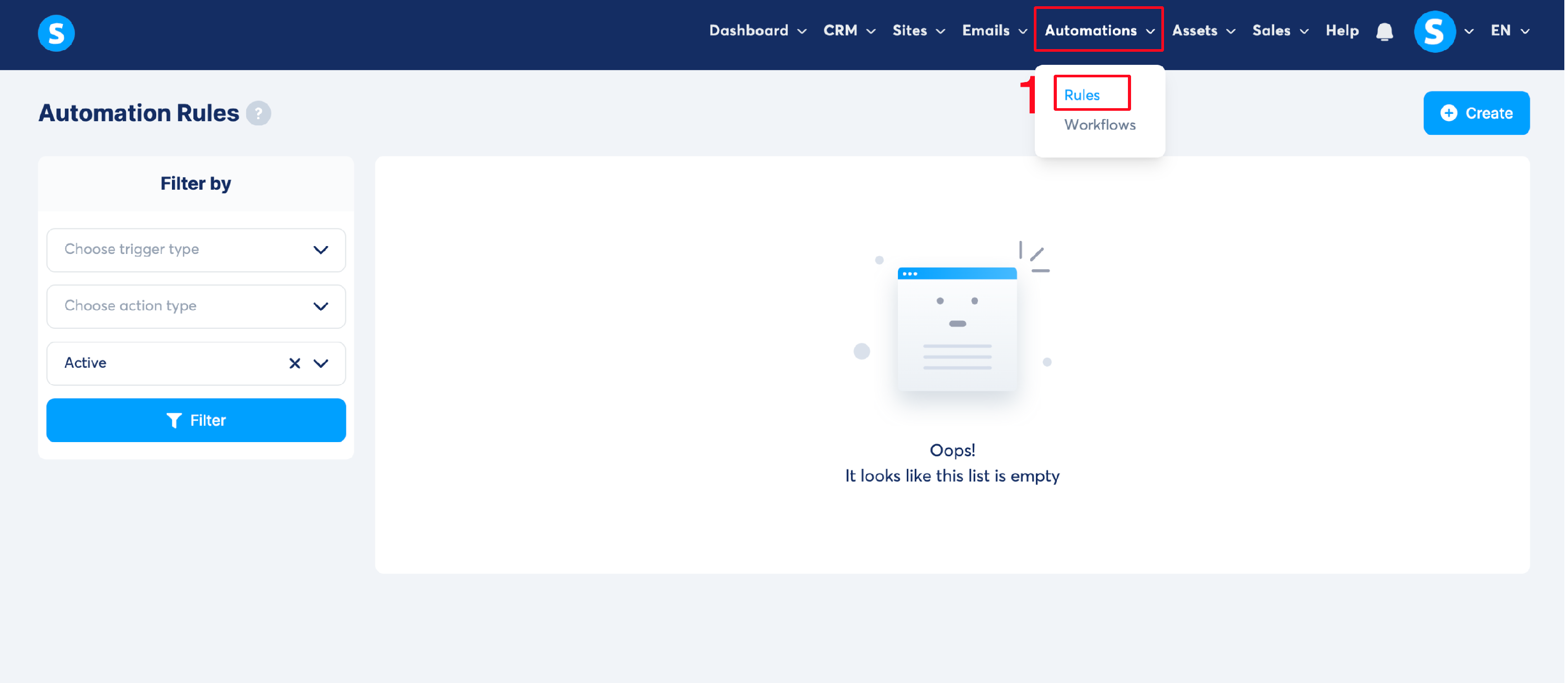This screenshot has height=683, width=1568.
Task: Clear the Active status filter with the X
Action: 295,364
